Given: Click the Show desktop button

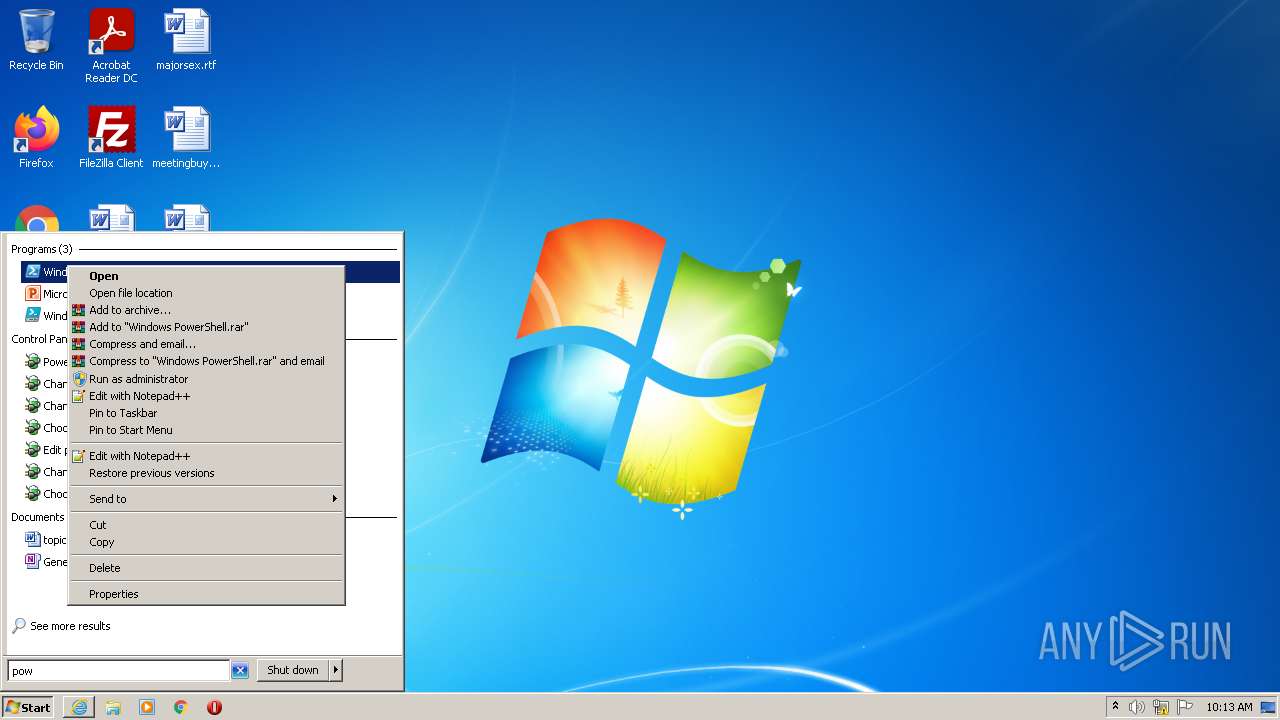Looking at the screenshot, I should coord(1268,707).
